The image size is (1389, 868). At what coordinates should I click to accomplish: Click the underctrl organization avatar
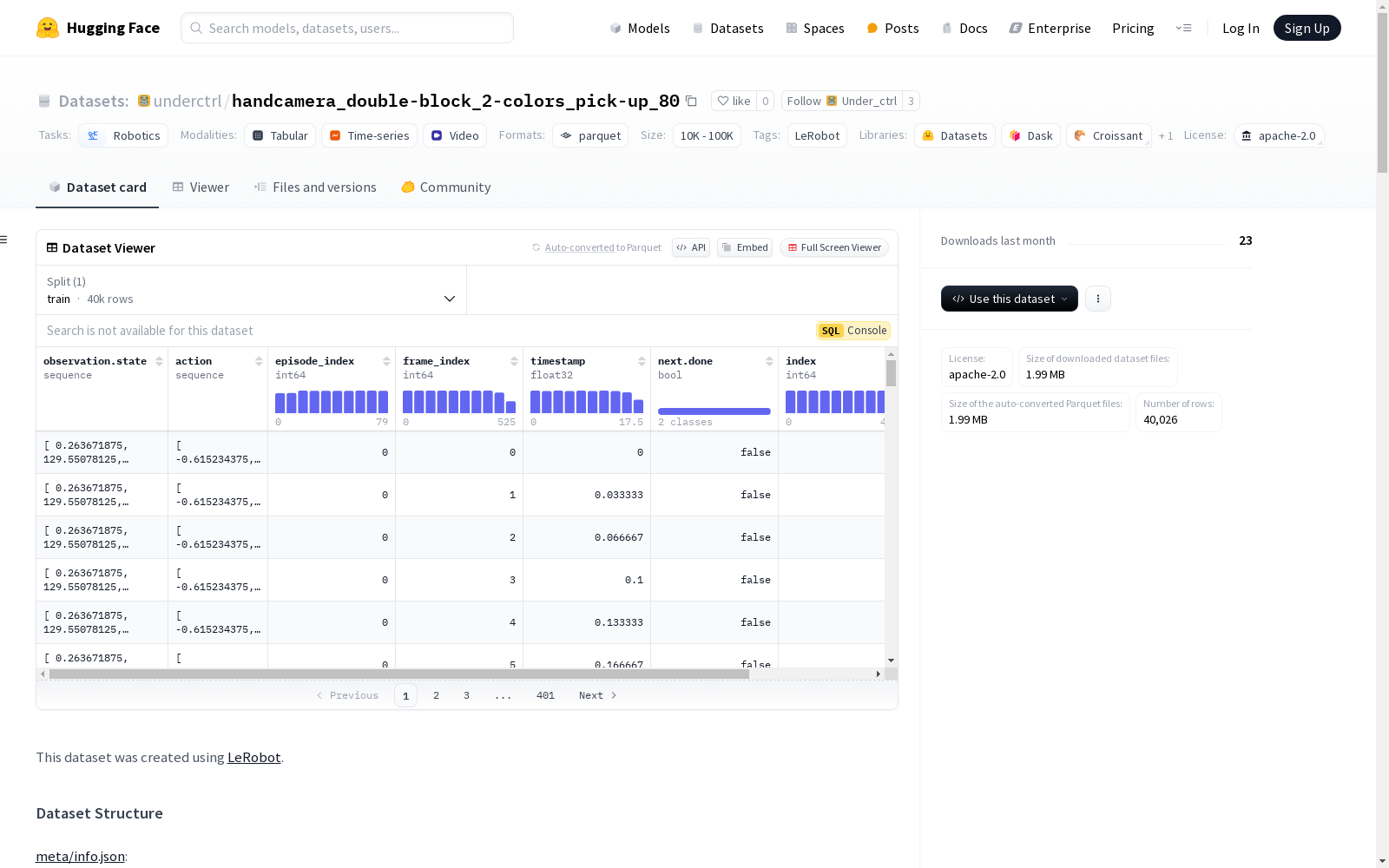(x=144, y=101)
